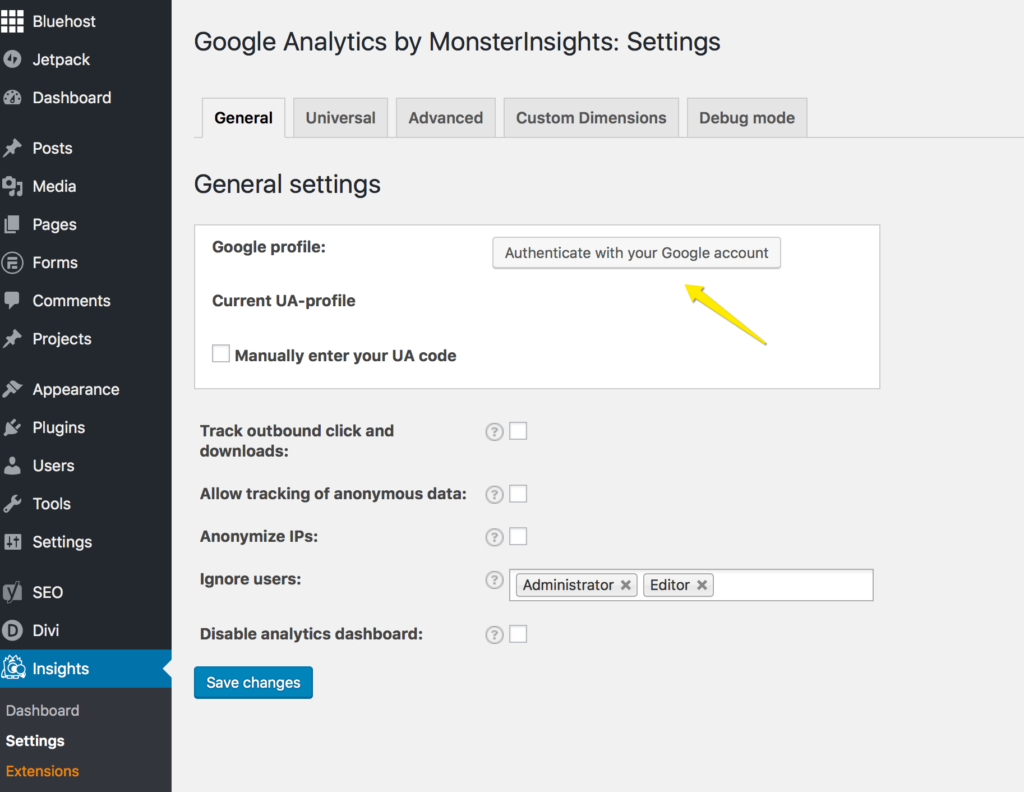This screenshot has height=792, width=1024.
Task: Go to the Custom Dimensions tab
Action: (x=591, y=118)
